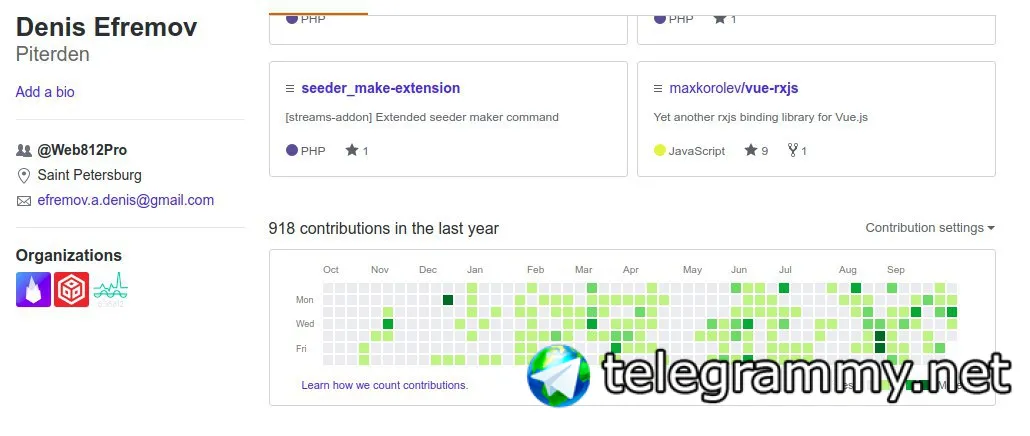Click the star count on vue-rxjs
The height and width of the screenshot is (436, 1030).
(x=765, y=151)
